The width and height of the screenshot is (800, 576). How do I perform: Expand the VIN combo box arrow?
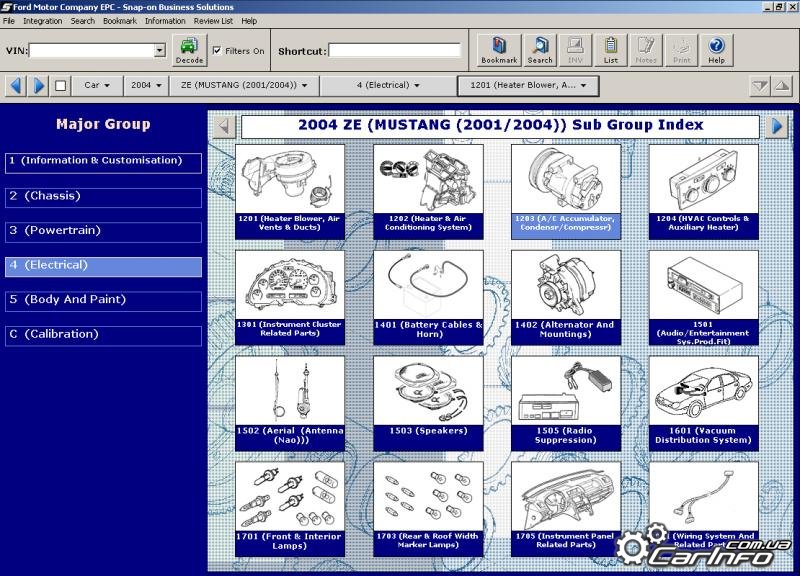[x=160, y=50]
